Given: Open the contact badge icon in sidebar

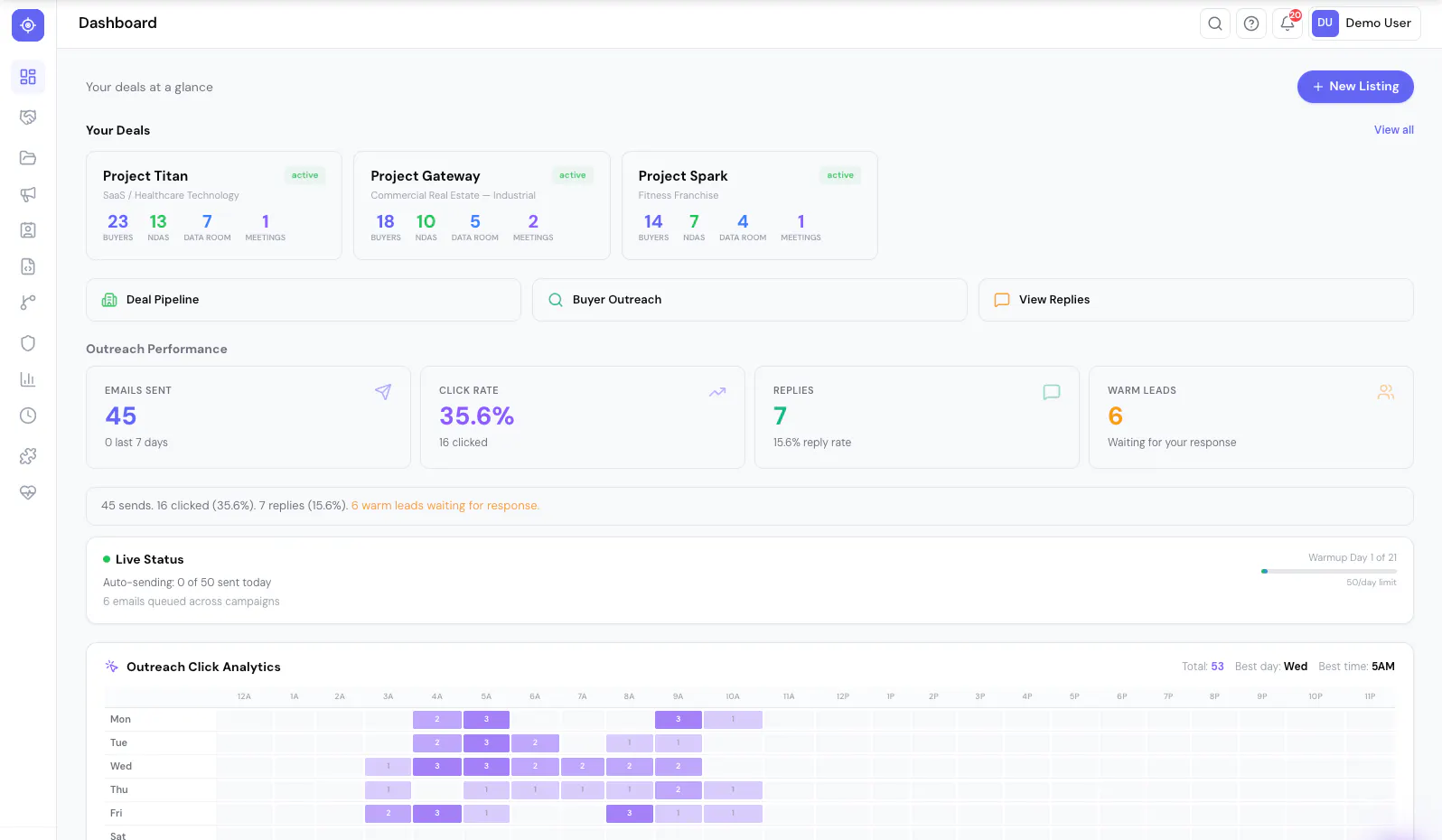Looking at the screenshot, I should pos(28,230).
